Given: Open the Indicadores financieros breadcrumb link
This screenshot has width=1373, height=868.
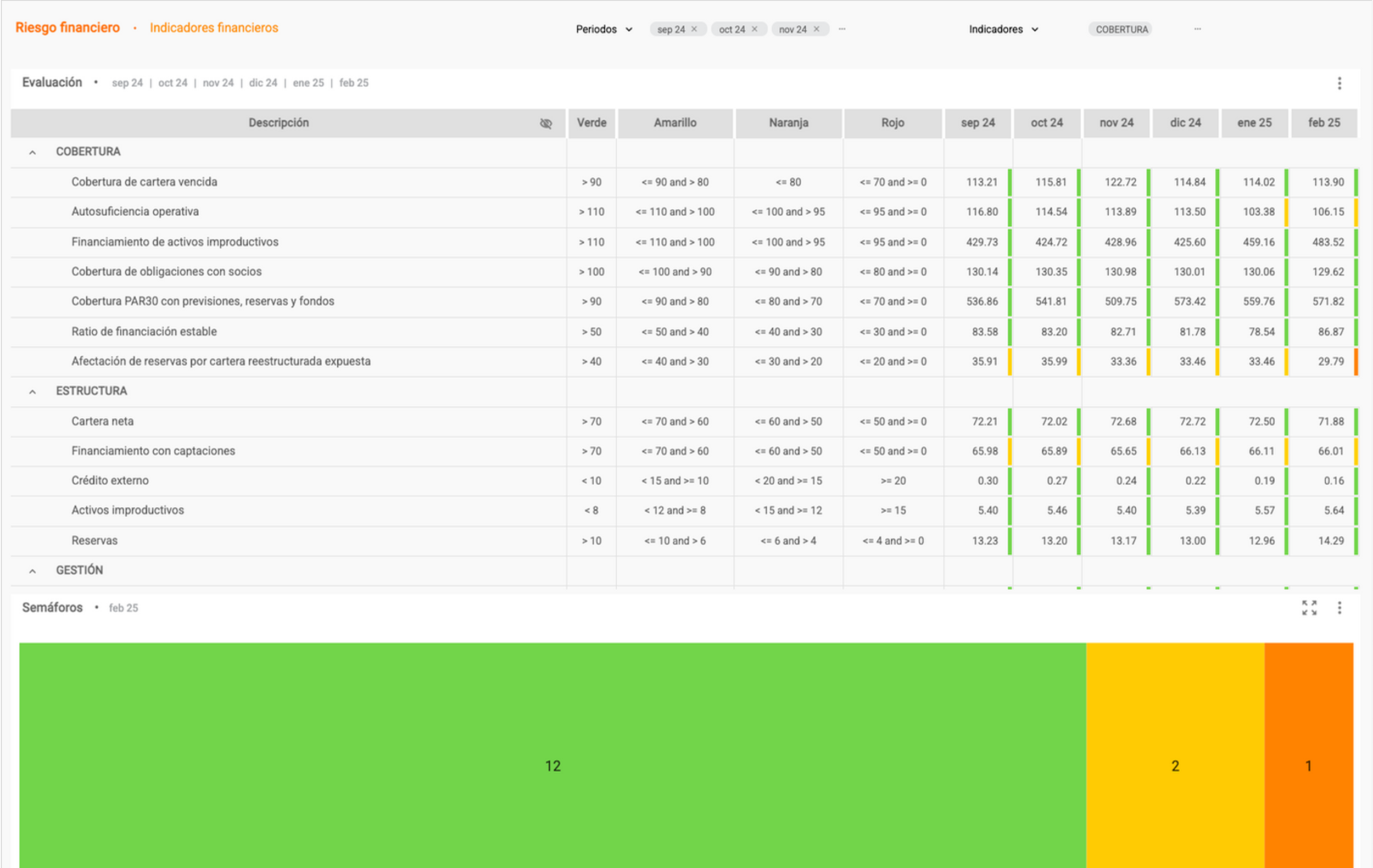Looking at the screenshot, I should click(214, 27).
